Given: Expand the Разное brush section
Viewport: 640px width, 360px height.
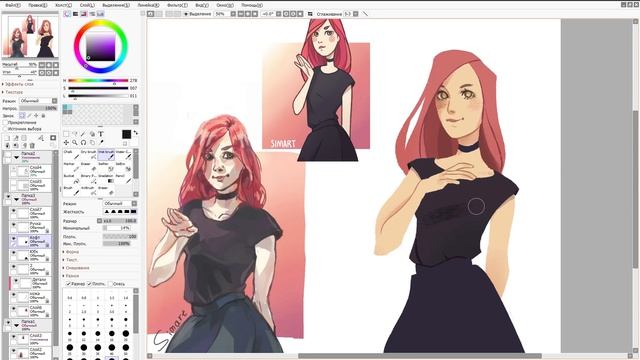Looking at the screenshot, I should (71, 276).
